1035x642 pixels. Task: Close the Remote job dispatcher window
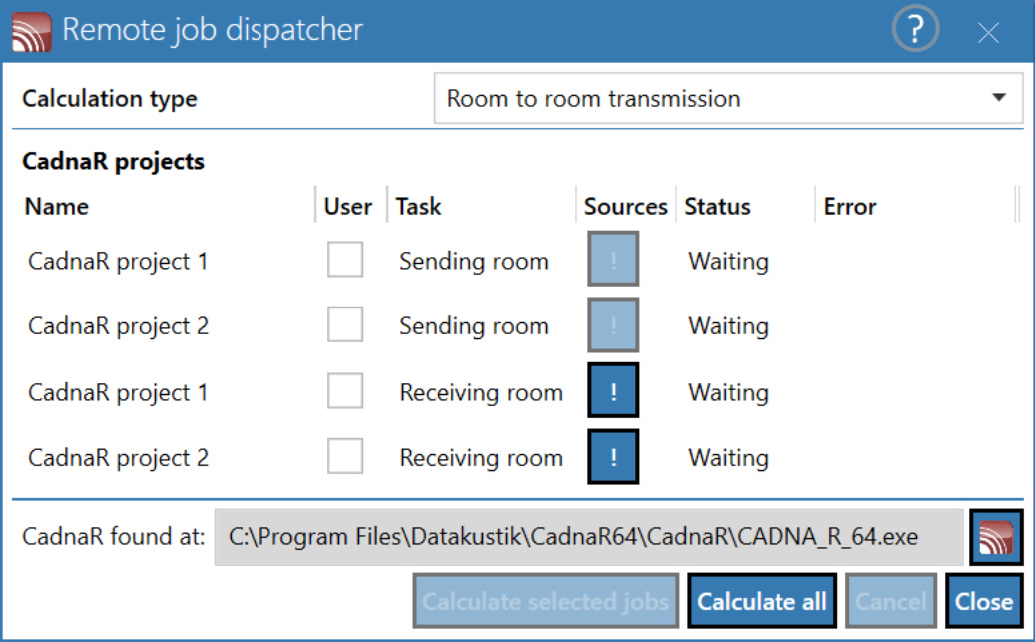coord(988,32)
